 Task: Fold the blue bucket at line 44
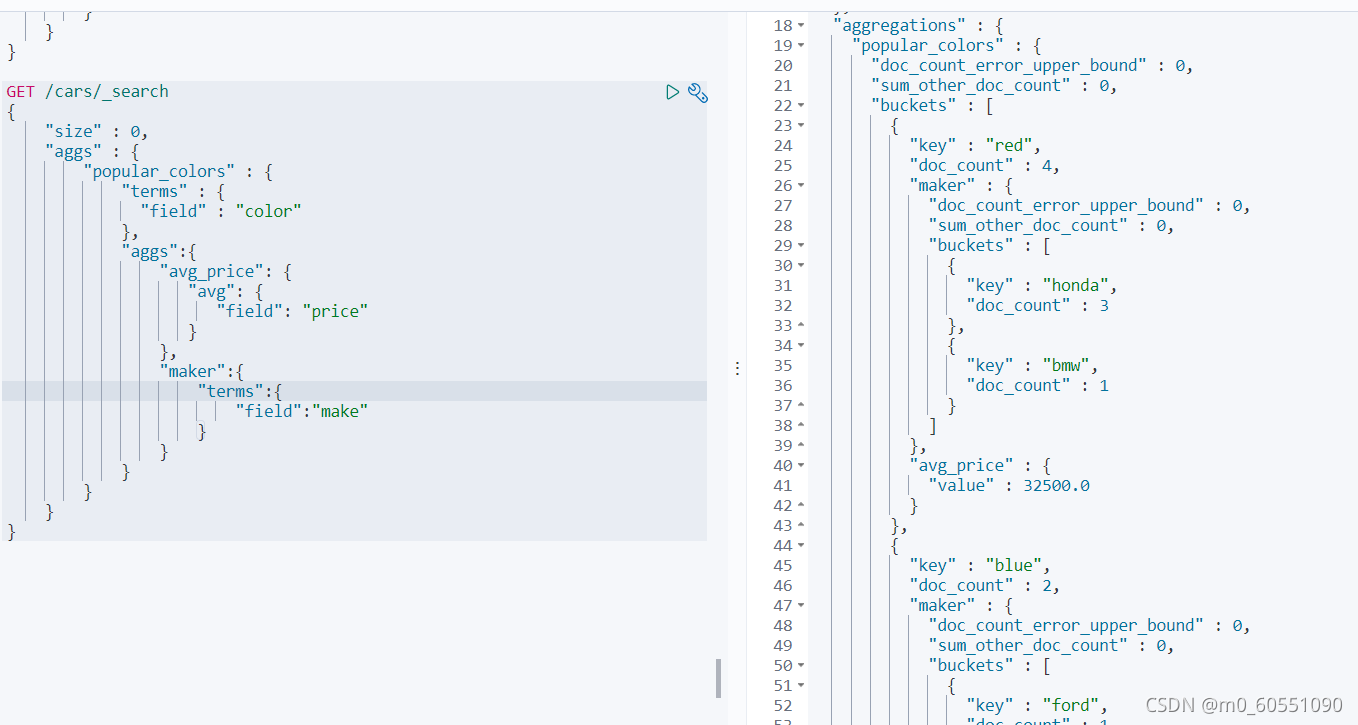point(803,545)
